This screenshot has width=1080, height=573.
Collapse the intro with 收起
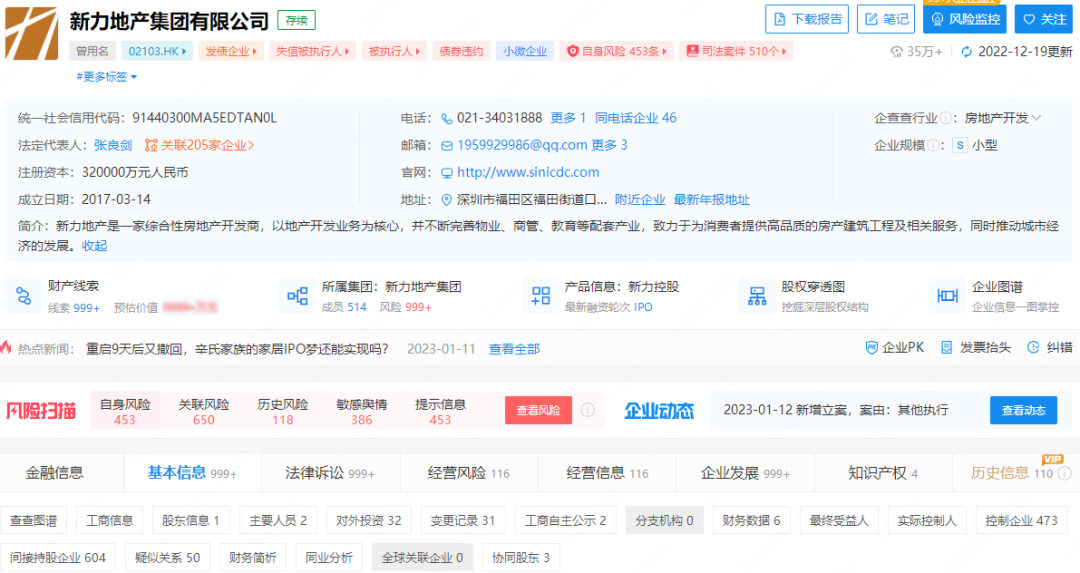[94, 246]
